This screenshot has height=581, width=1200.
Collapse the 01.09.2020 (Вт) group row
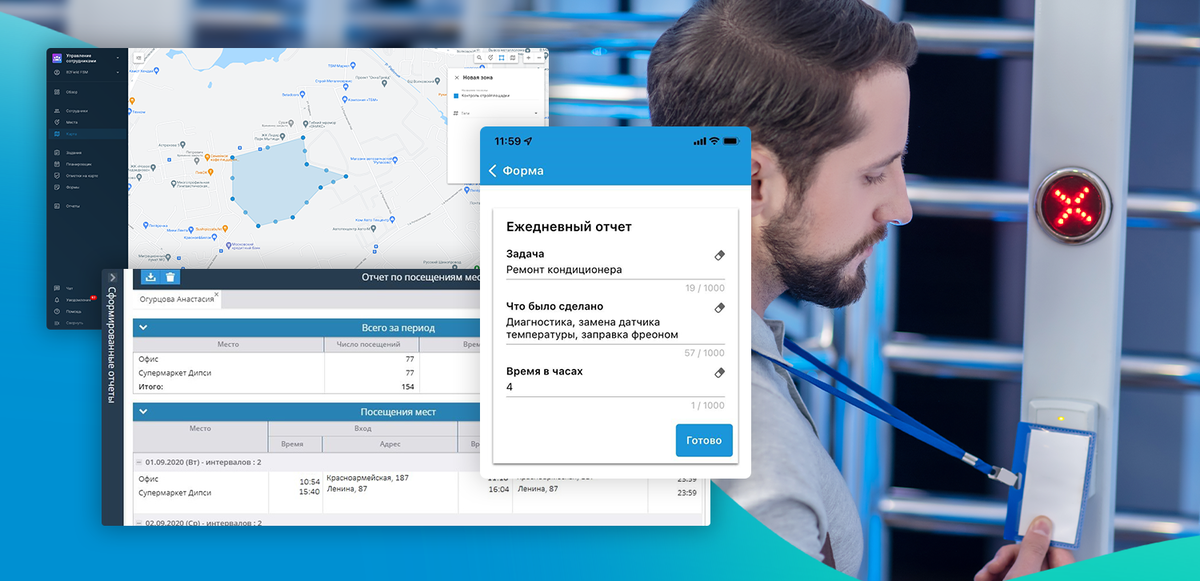tap(141, 462)
